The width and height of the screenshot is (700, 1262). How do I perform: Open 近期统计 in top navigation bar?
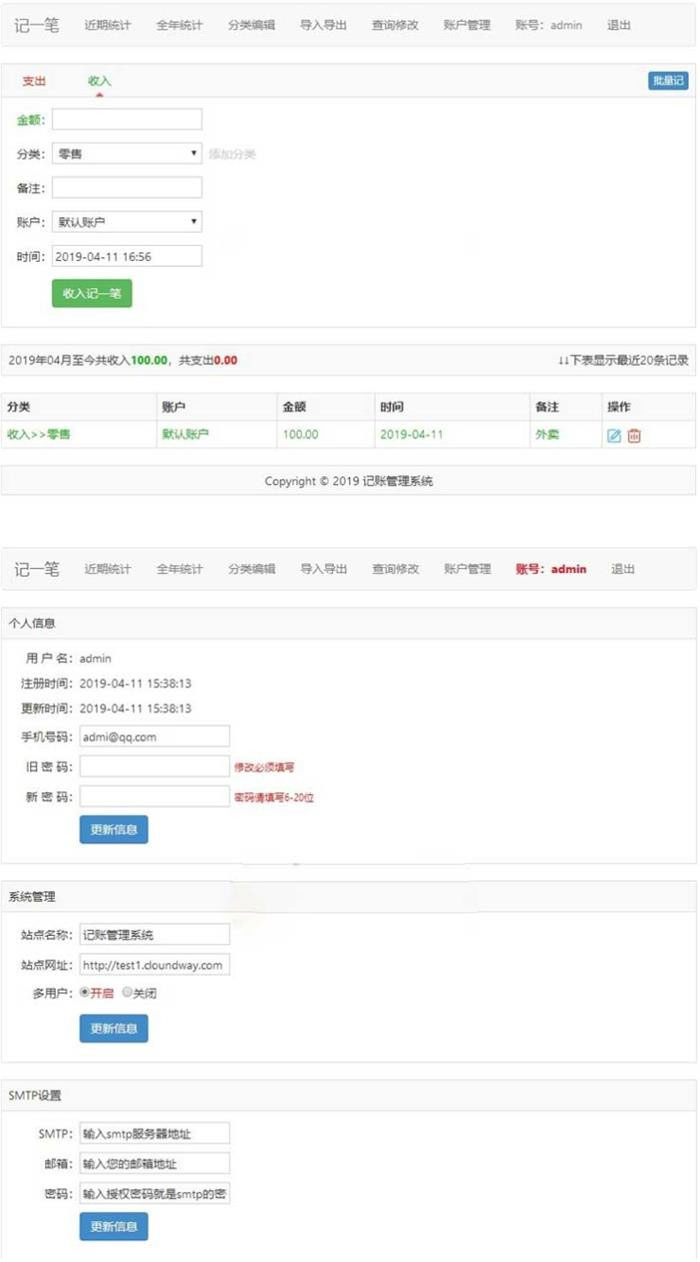click(107, 24)
